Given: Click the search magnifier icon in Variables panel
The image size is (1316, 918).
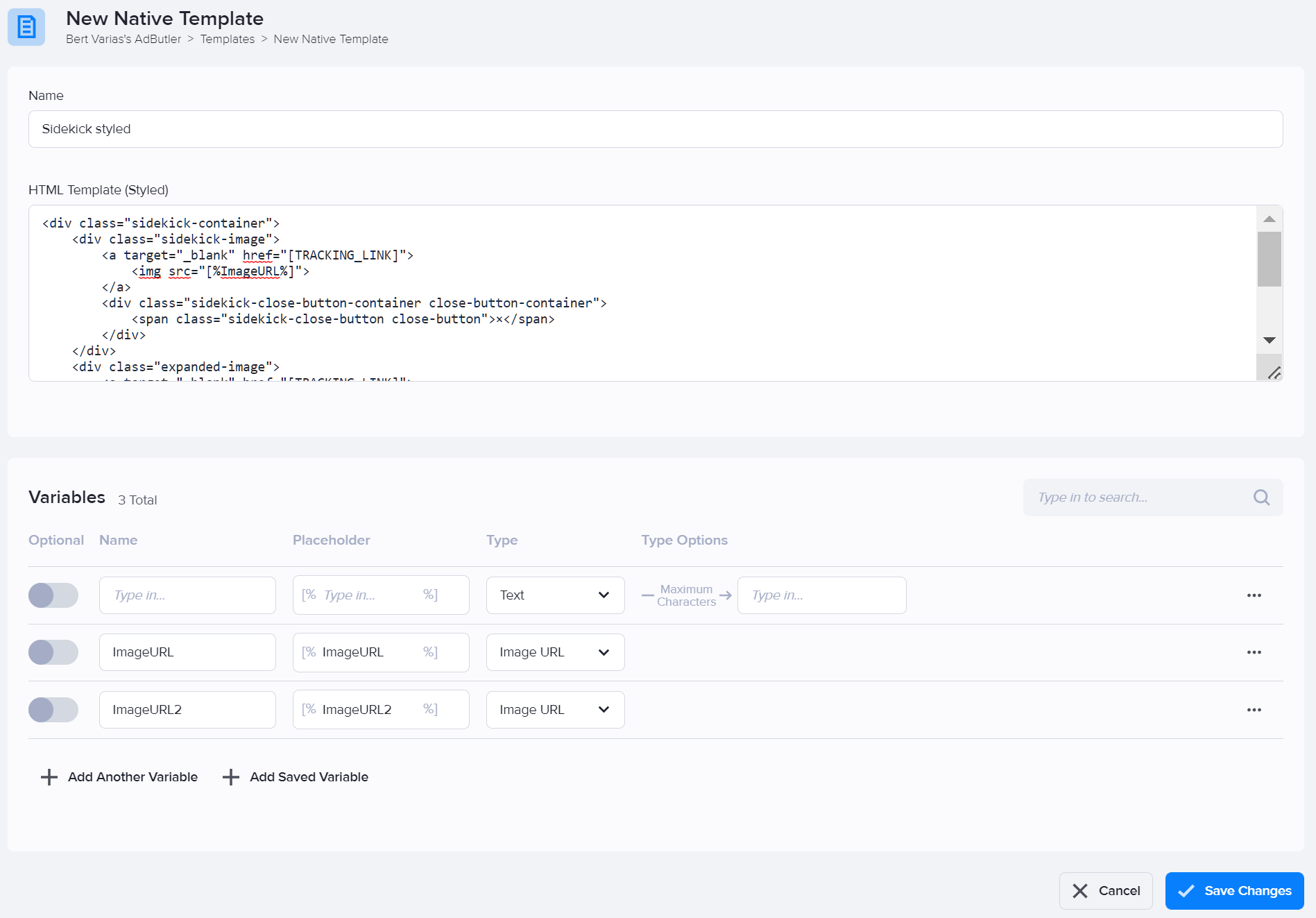Looking at the screenshot, I should tap(1261, 497).
